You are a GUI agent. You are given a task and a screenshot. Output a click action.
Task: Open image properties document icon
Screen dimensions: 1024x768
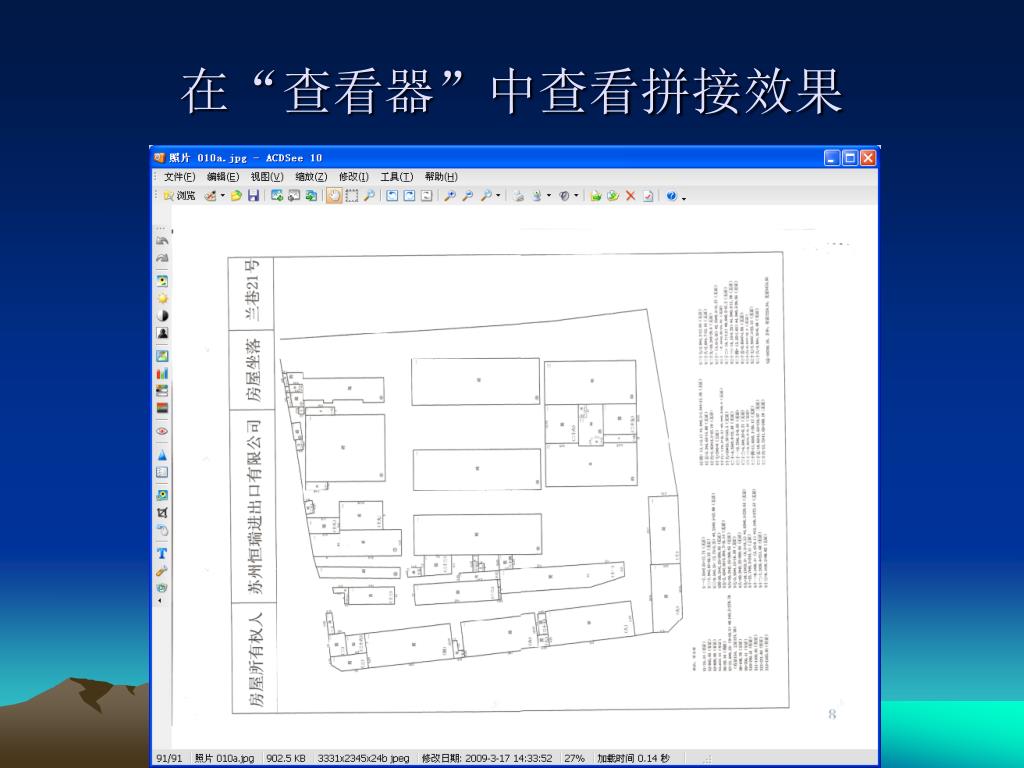coord(648,195)
